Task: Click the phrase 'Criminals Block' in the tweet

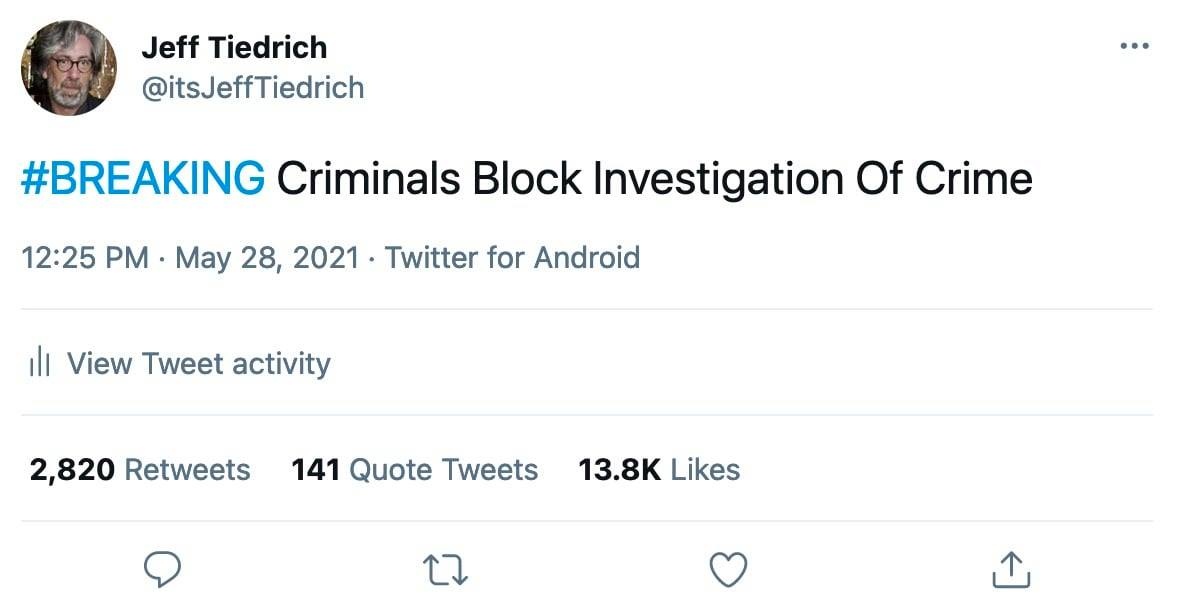Action: tap(428, 179)
